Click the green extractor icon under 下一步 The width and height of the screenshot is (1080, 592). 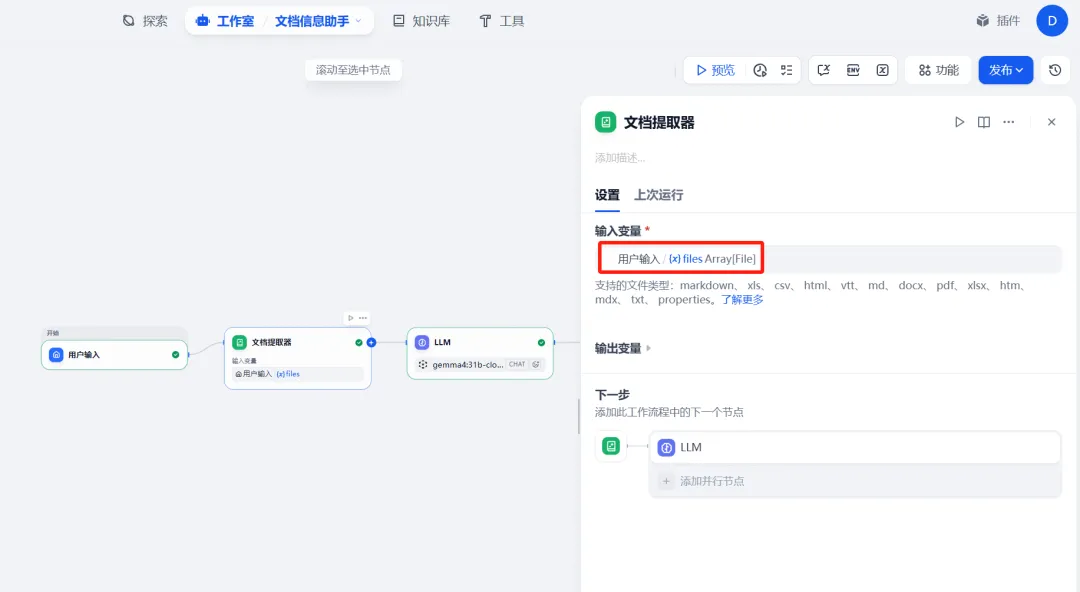click(x=611, y=446)
